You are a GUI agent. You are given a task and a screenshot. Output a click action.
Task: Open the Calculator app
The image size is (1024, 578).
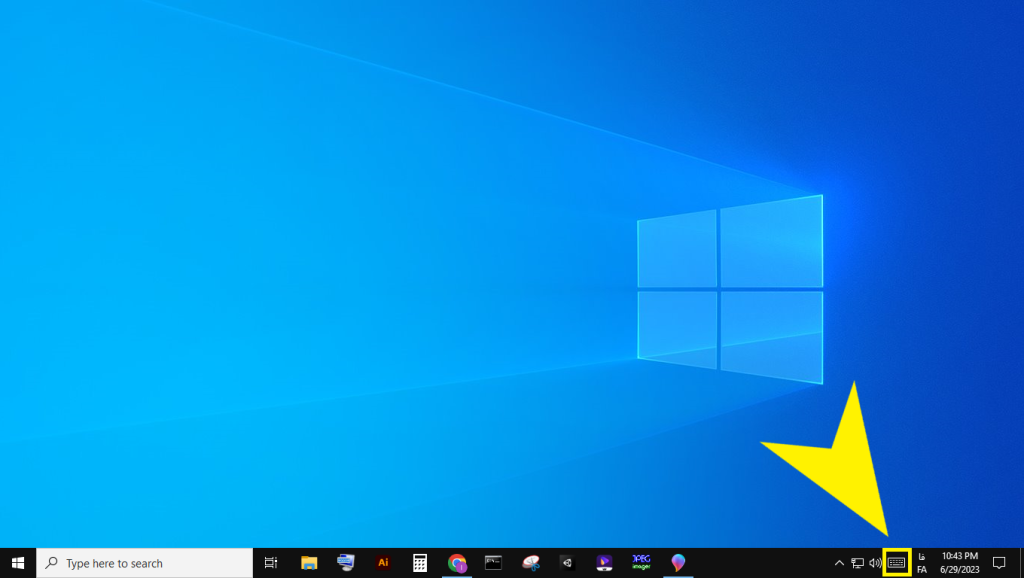click(420, 563)
